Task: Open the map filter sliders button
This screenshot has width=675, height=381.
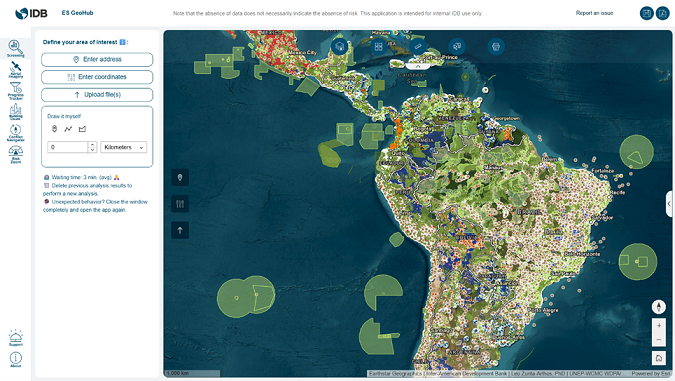Action: coord(180,204)
